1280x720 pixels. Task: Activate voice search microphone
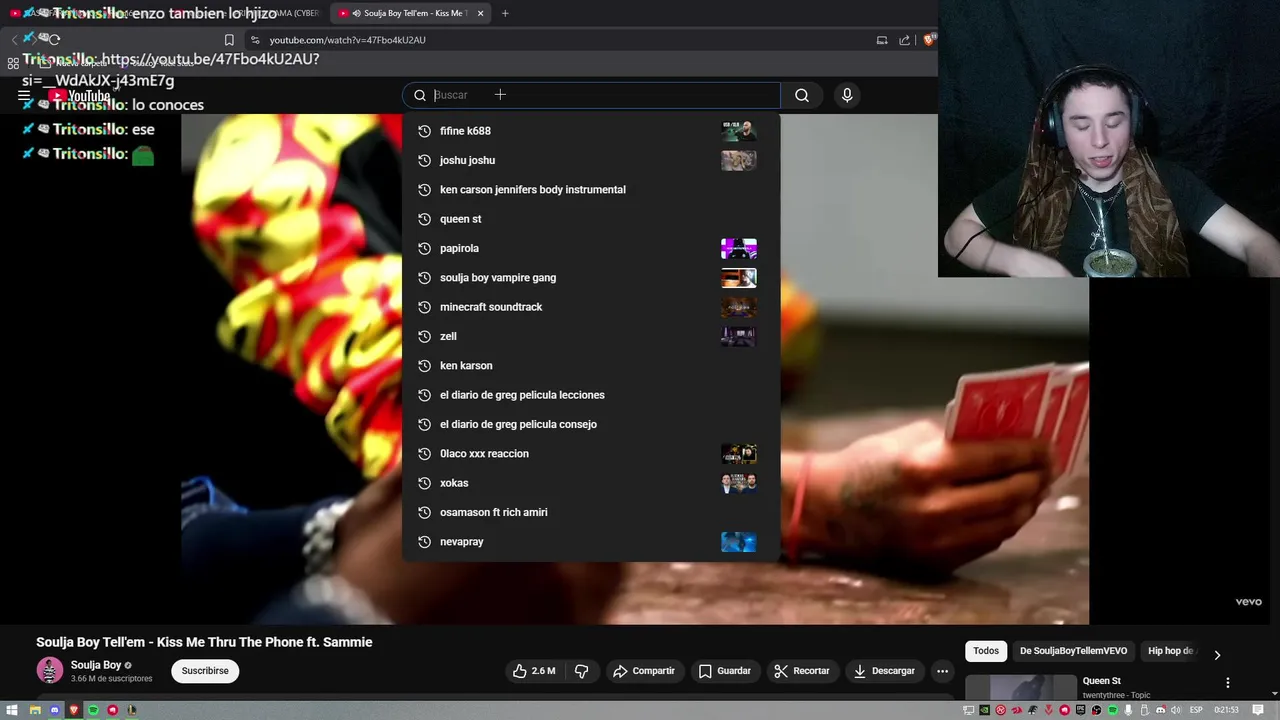point(847,95)
